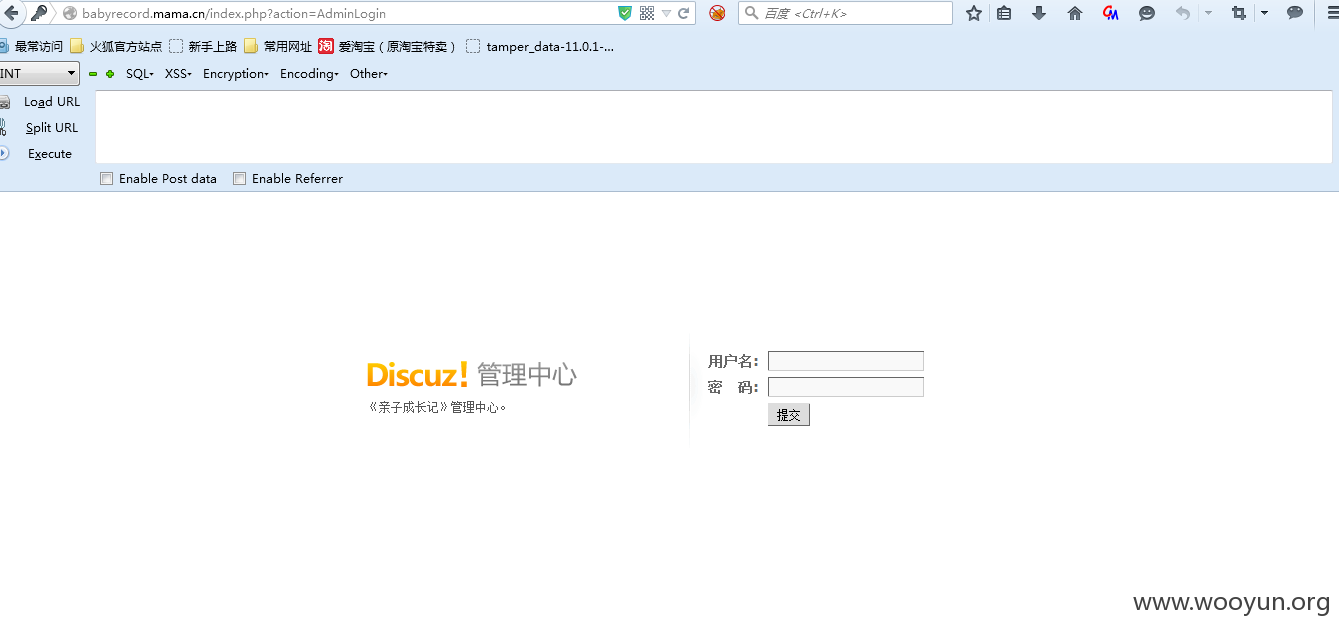The width and height of the screenshot is (1339, 631).
Task: Click the globe site identity icon
Action: (x=70, y=14)
